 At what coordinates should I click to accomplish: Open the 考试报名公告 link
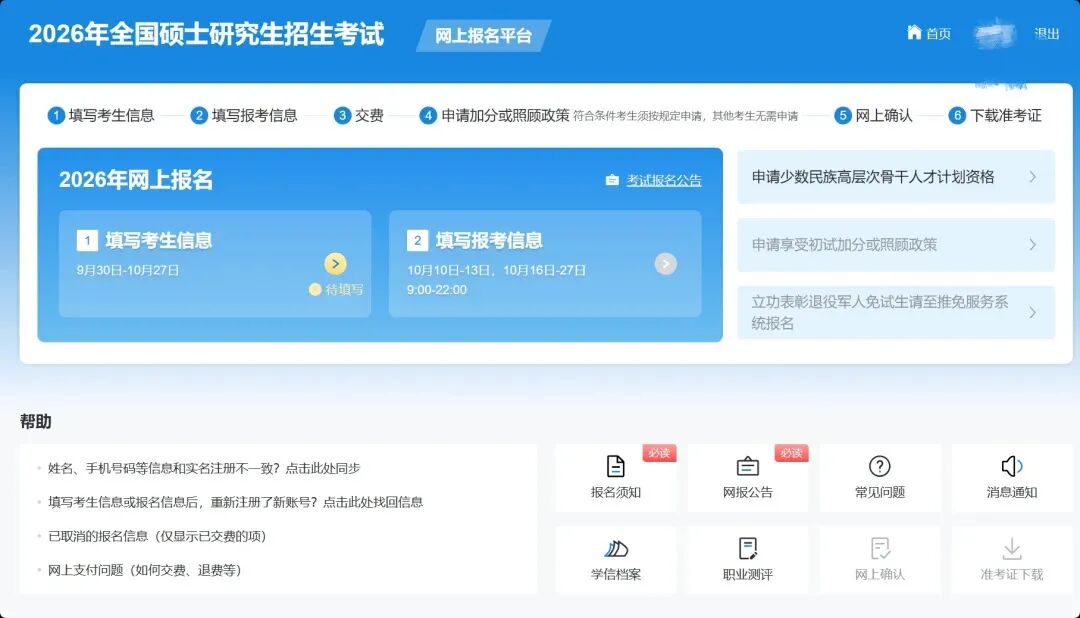click(x=663, y=180)
